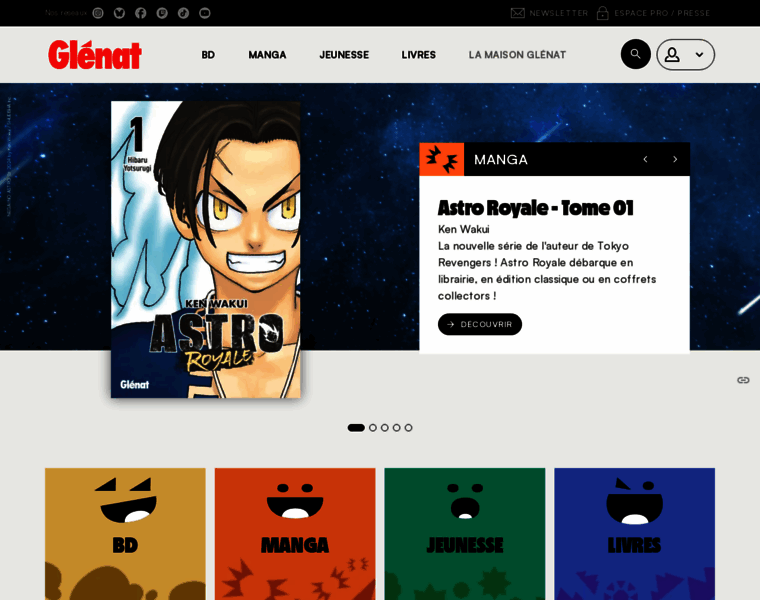760x600 pixels.
Task: Open the BD menu
Action: 208,55
